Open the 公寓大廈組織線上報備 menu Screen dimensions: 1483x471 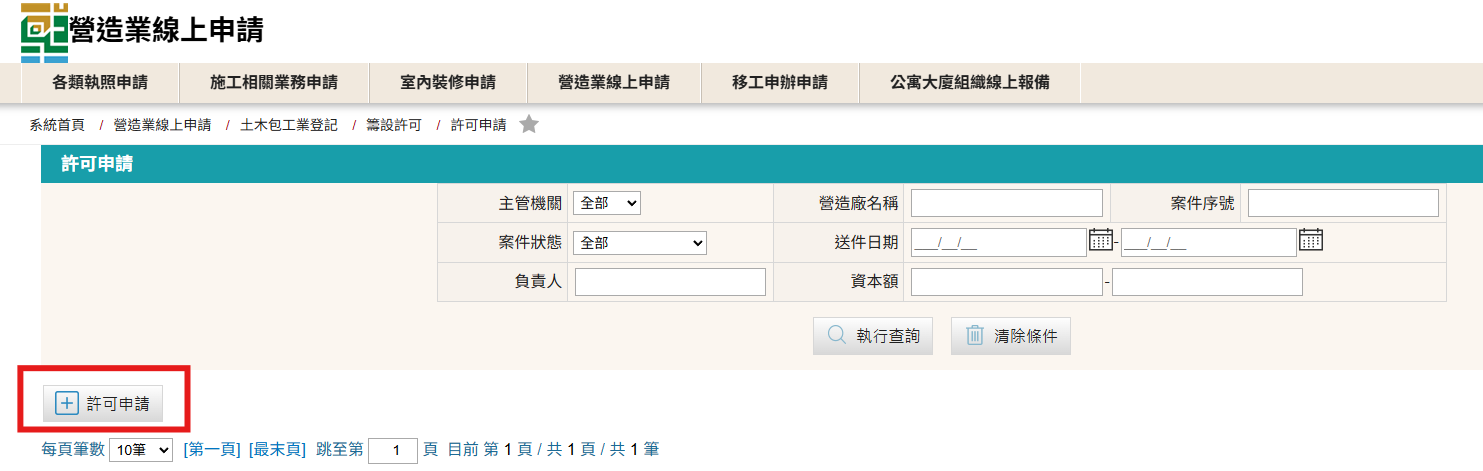(x=970, y=83)
